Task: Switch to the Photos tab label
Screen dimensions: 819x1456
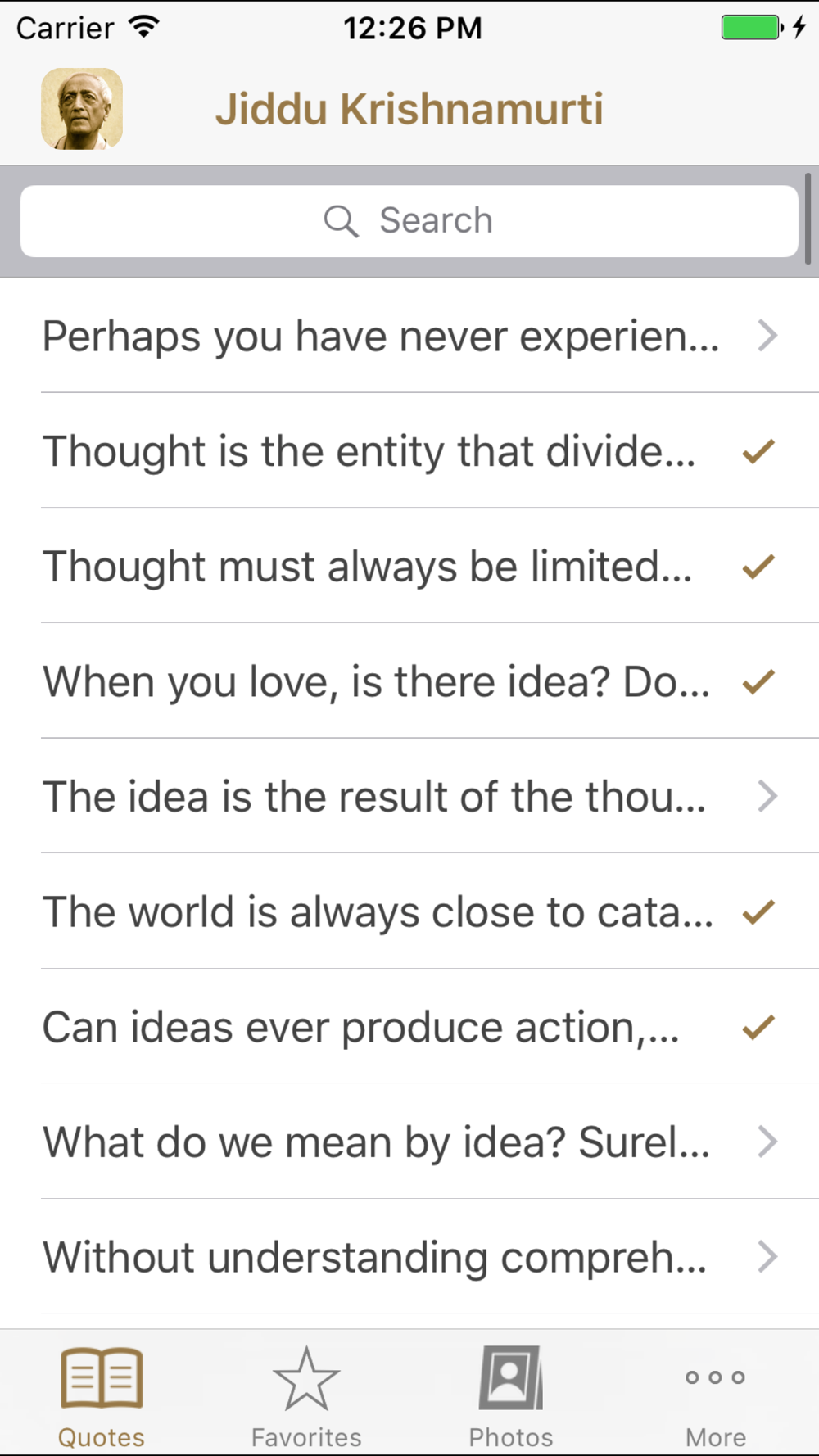Action: [x=511, y=1437]
